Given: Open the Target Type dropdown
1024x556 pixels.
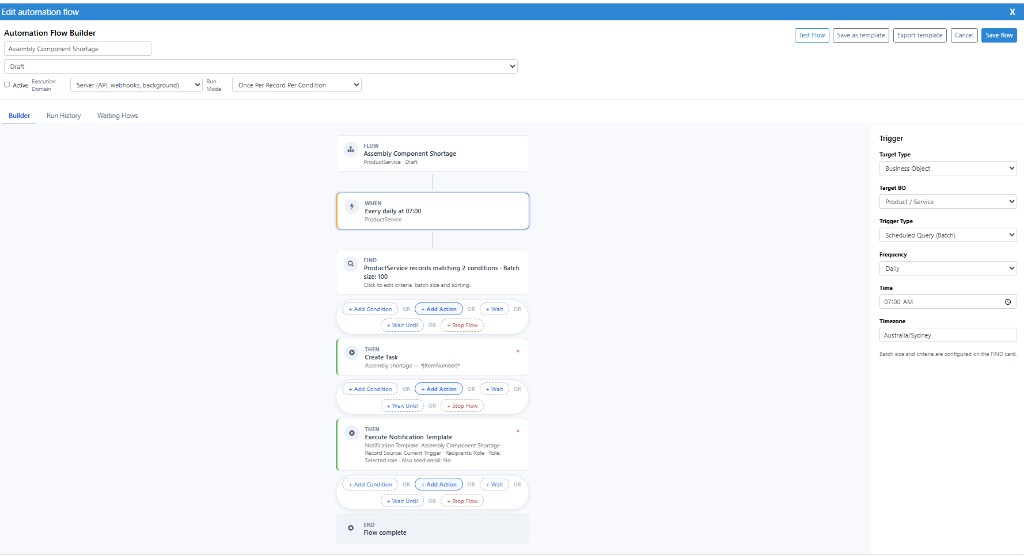Looking at the screenshot, I should (948, 169).
